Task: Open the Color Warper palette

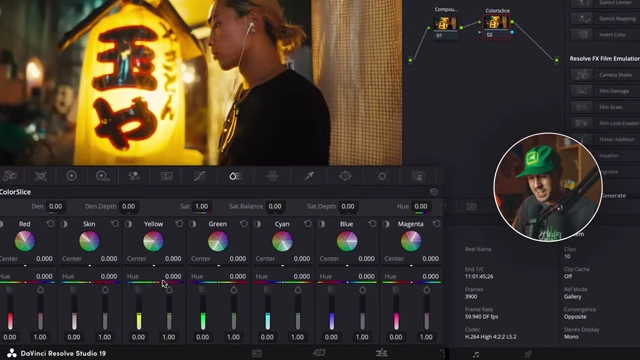Action: point(272,176)
